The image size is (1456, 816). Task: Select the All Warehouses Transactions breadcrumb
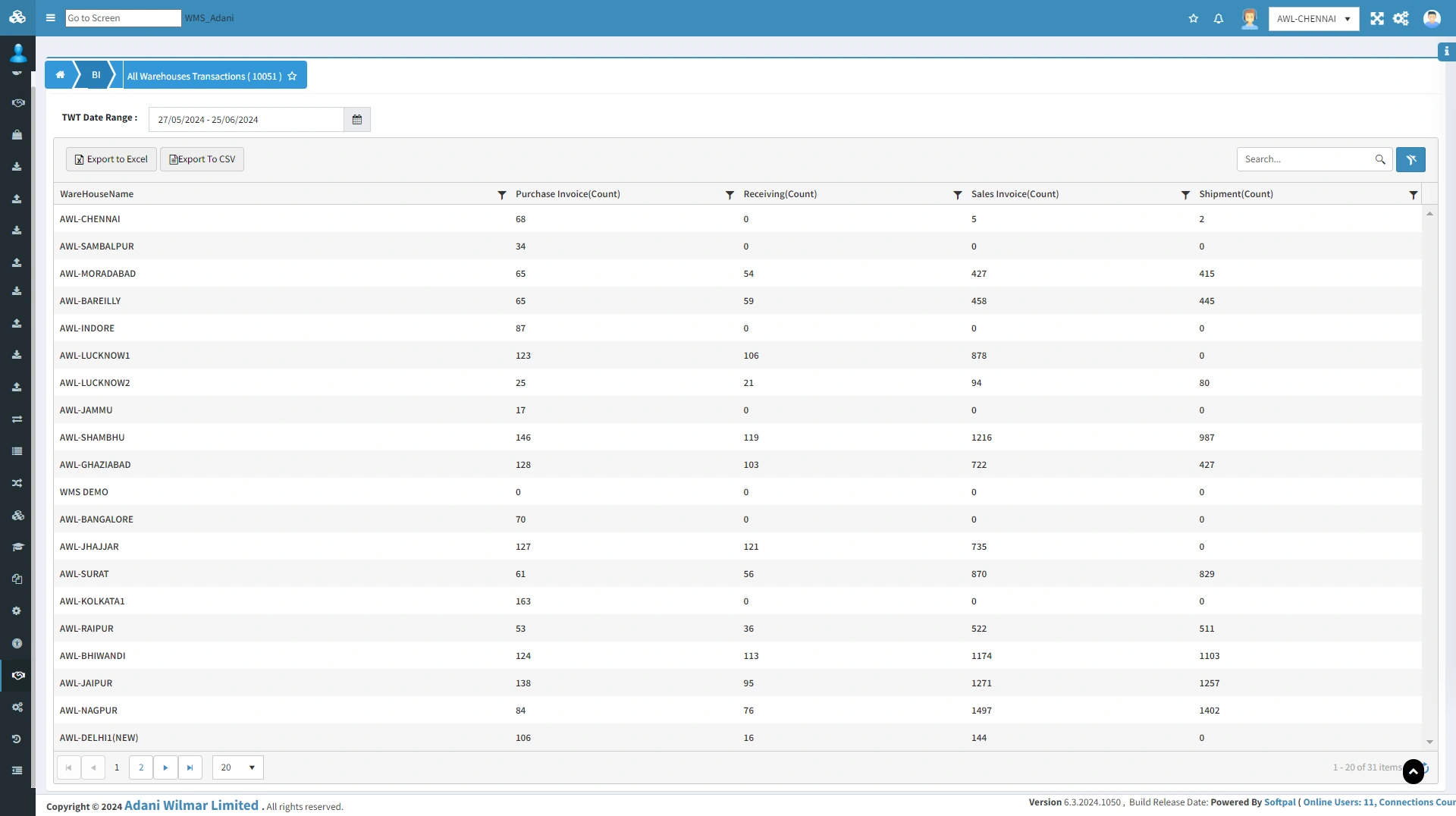pyautogui.click(x=204, y=77)
